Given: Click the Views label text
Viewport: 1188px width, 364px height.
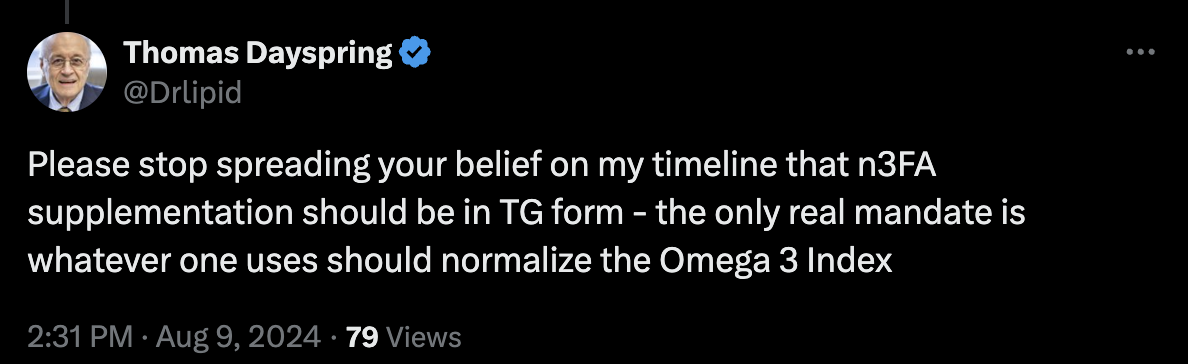Looking at the screenshot, I should [424, 337].
